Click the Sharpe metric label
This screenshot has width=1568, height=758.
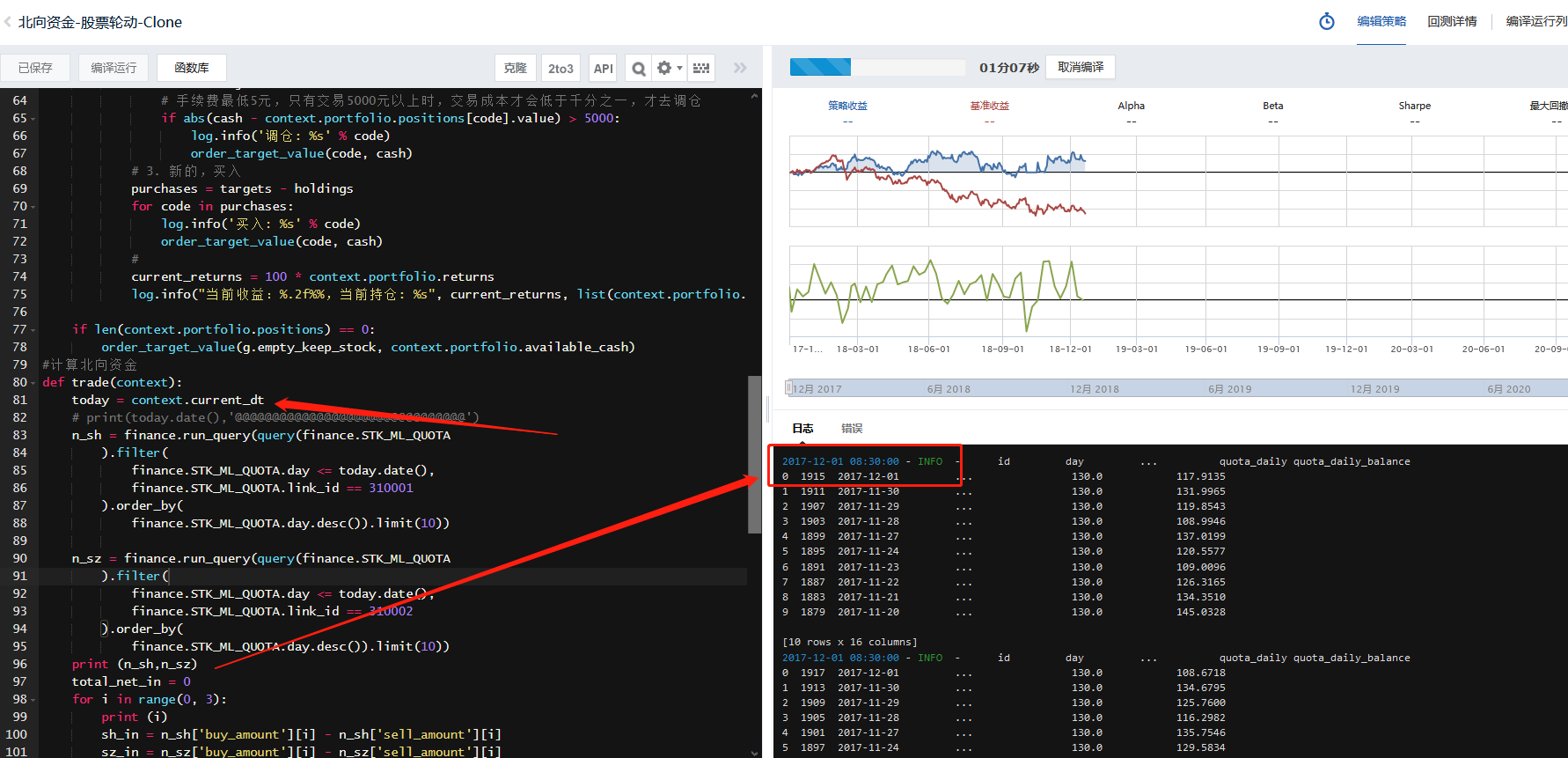point(1415,106)
